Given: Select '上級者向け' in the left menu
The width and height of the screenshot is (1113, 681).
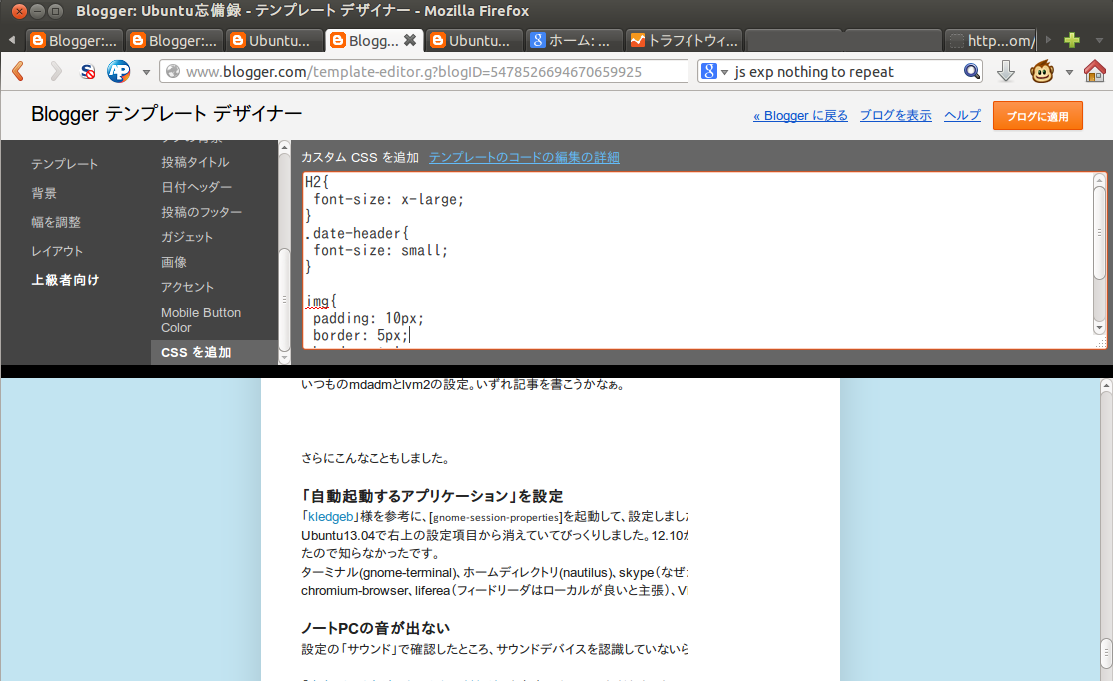Looking at the screenshot, I should (x=65, y=280).
